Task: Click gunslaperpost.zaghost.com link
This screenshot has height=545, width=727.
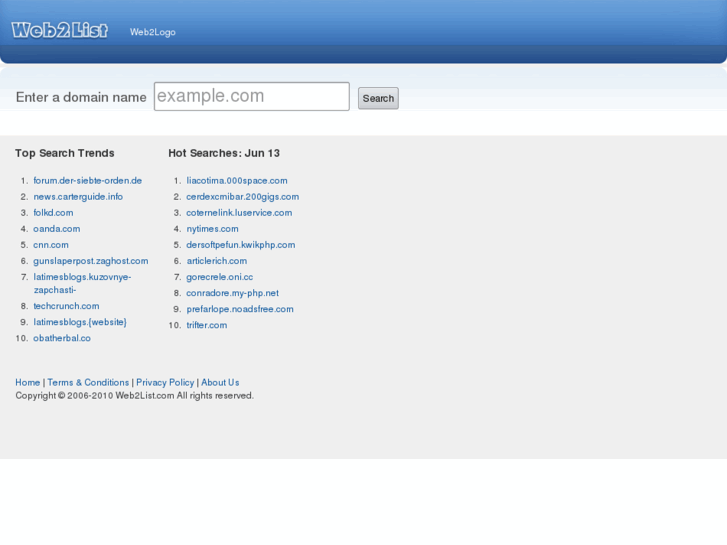Action: click(x=91, y=261)
